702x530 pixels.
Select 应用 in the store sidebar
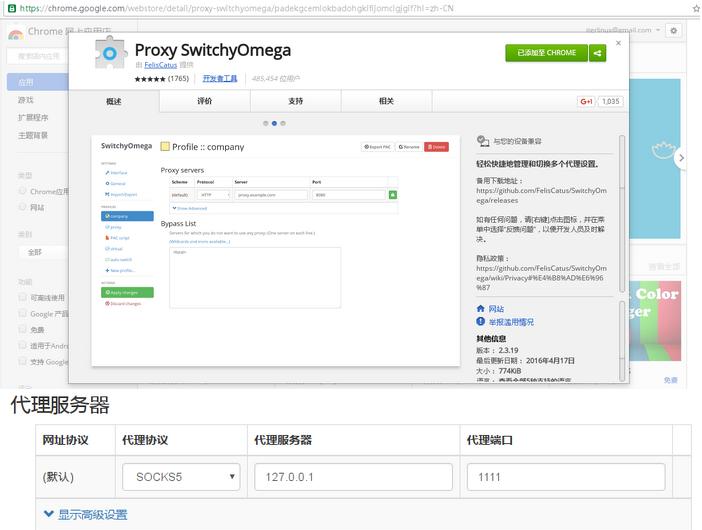coord(38,82)
